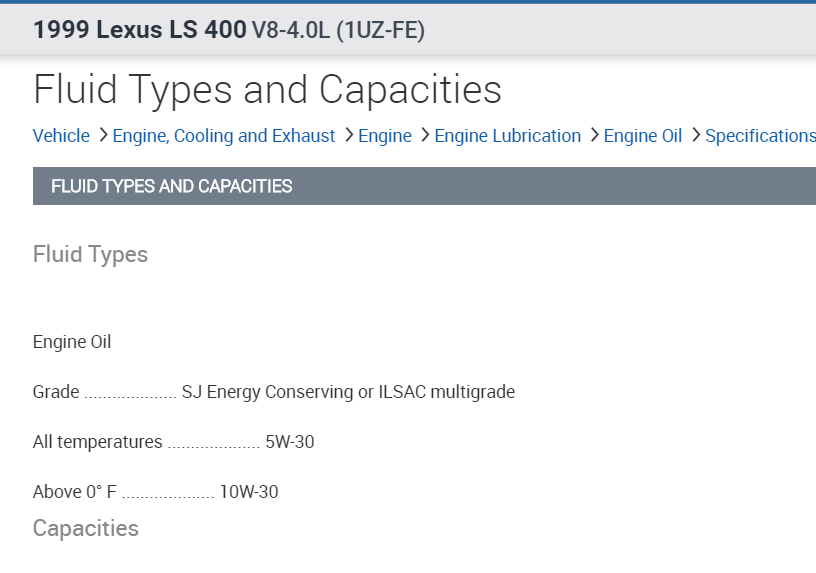Click the Grade SJ Energy Conserving line
The height and width of the screenshot is (573, 816).
(273, 392)
